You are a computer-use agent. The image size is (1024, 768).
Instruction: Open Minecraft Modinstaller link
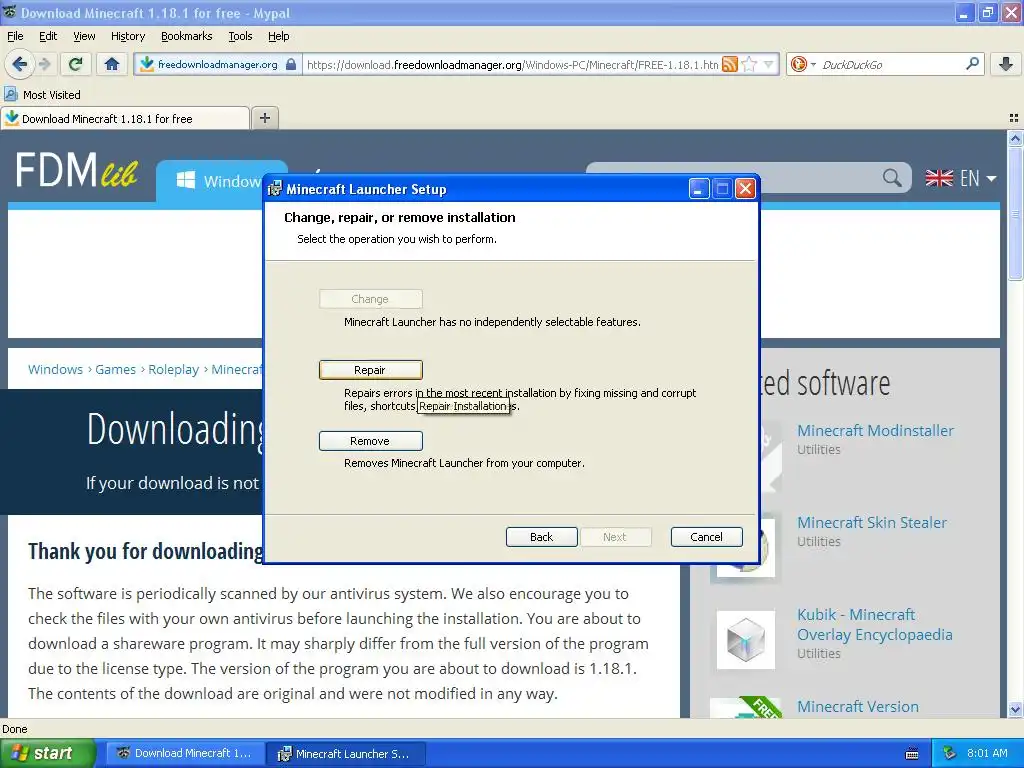875,430
